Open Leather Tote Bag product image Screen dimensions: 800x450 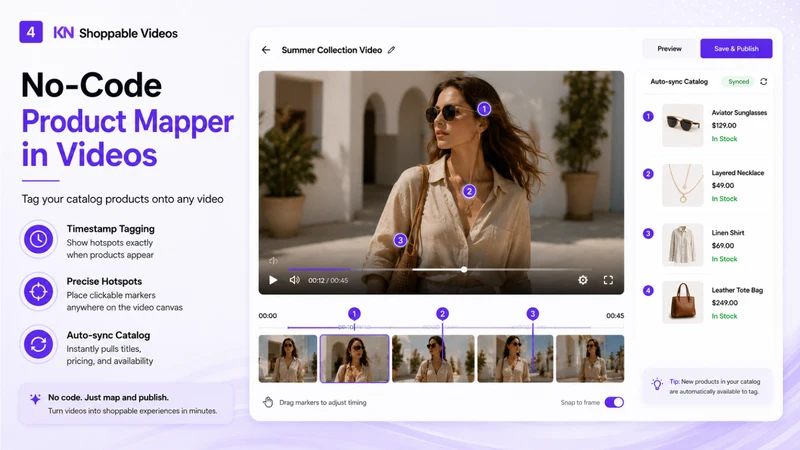[x=683, y=302]
